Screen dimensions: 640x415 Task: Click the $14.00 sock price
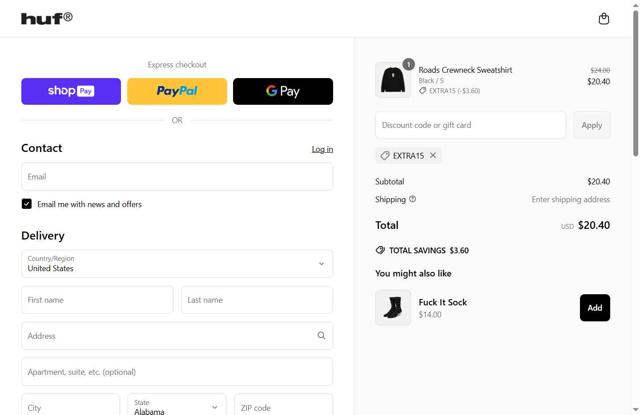click(430, 315)
